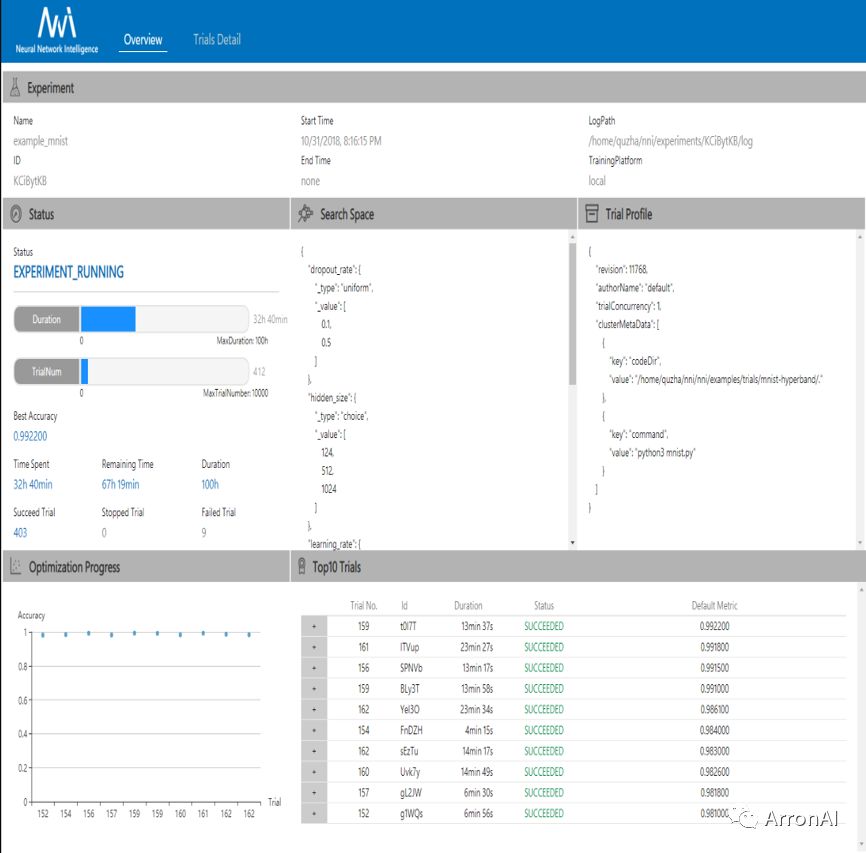The image size is (866, 853).
Task: Click the Search Space panel scrollbar
Action: tap(572, 310)
